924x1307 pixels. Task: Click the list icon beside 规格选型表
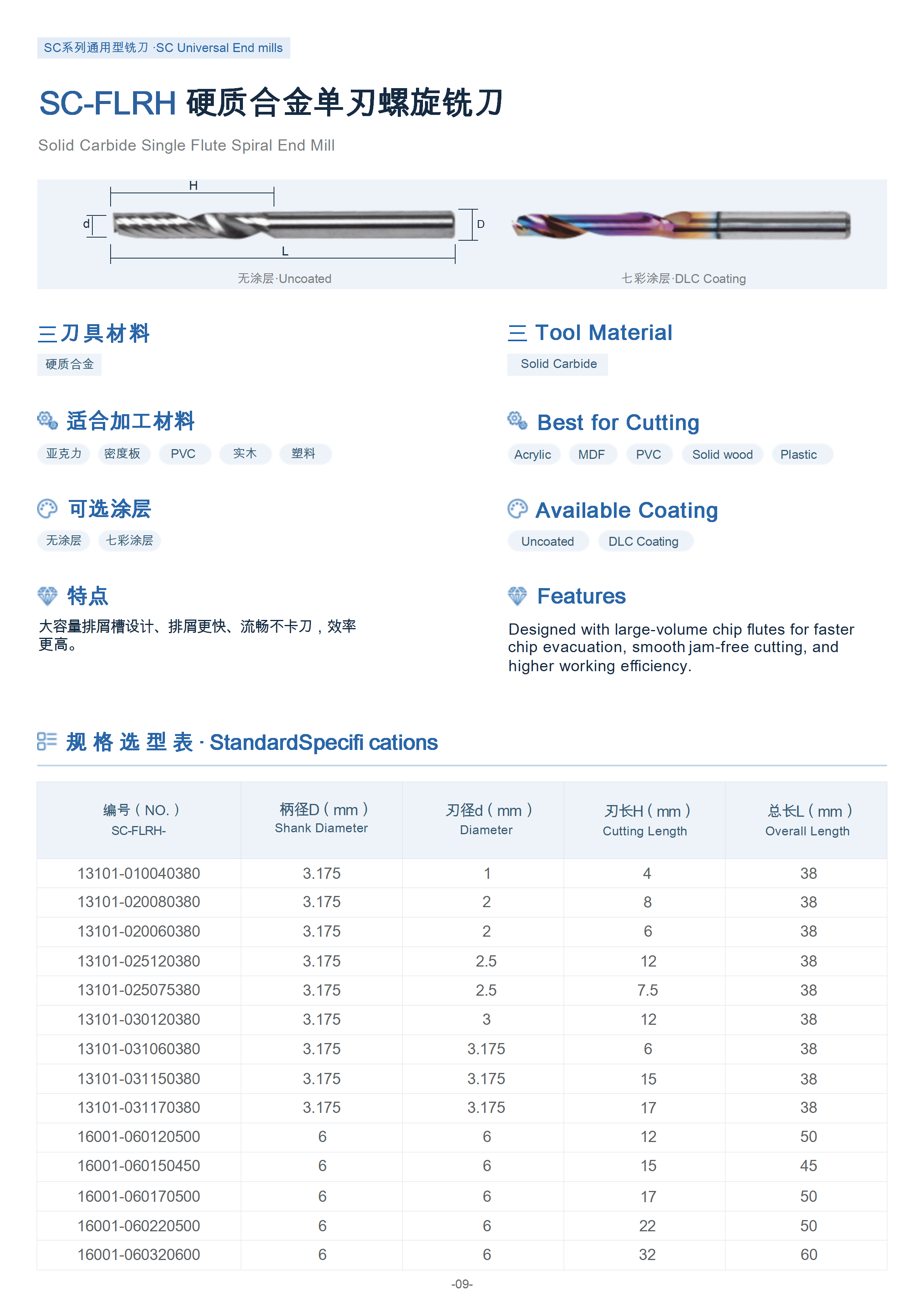47,741
